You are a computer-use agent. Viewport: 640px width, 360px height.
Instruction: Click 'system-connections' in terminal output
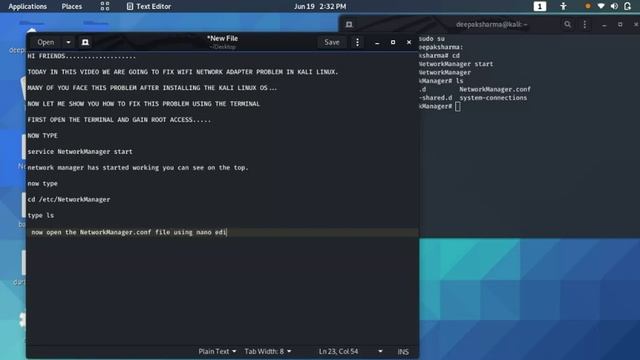493,98
